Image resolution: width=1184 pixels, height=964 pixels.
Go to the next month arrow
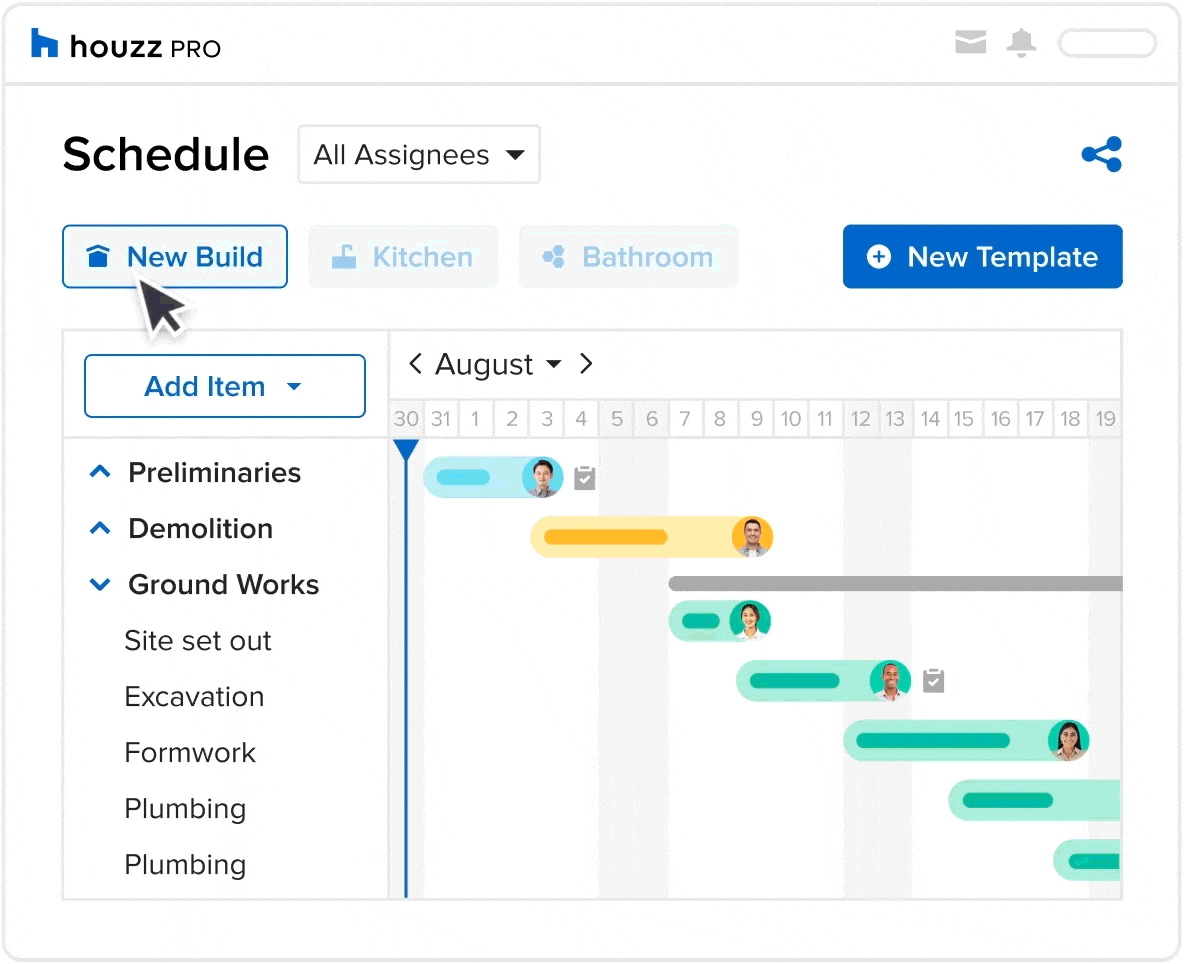click(x=586, y=364)
